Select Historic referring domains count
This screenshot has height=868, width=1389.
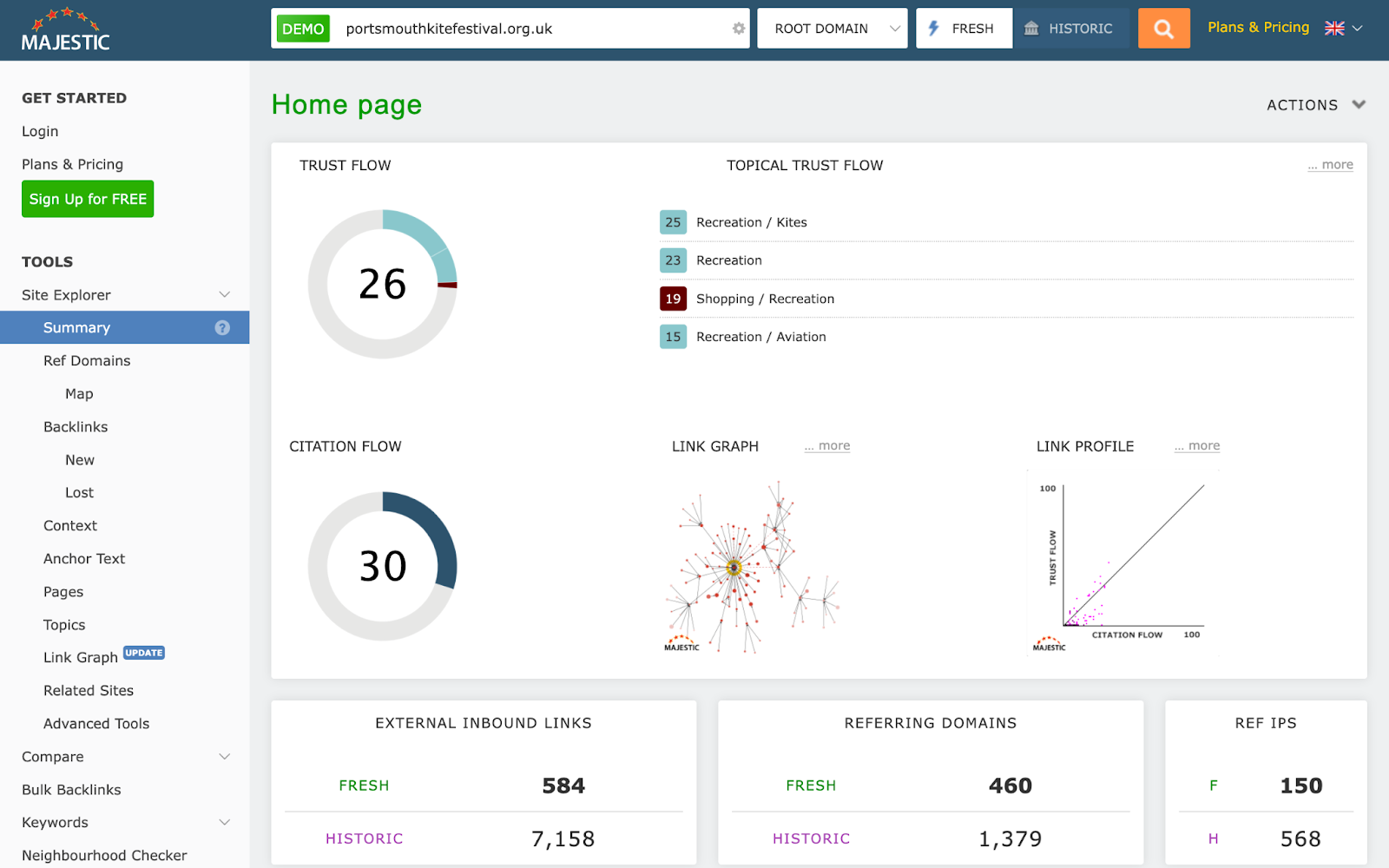click(1010, 838)
